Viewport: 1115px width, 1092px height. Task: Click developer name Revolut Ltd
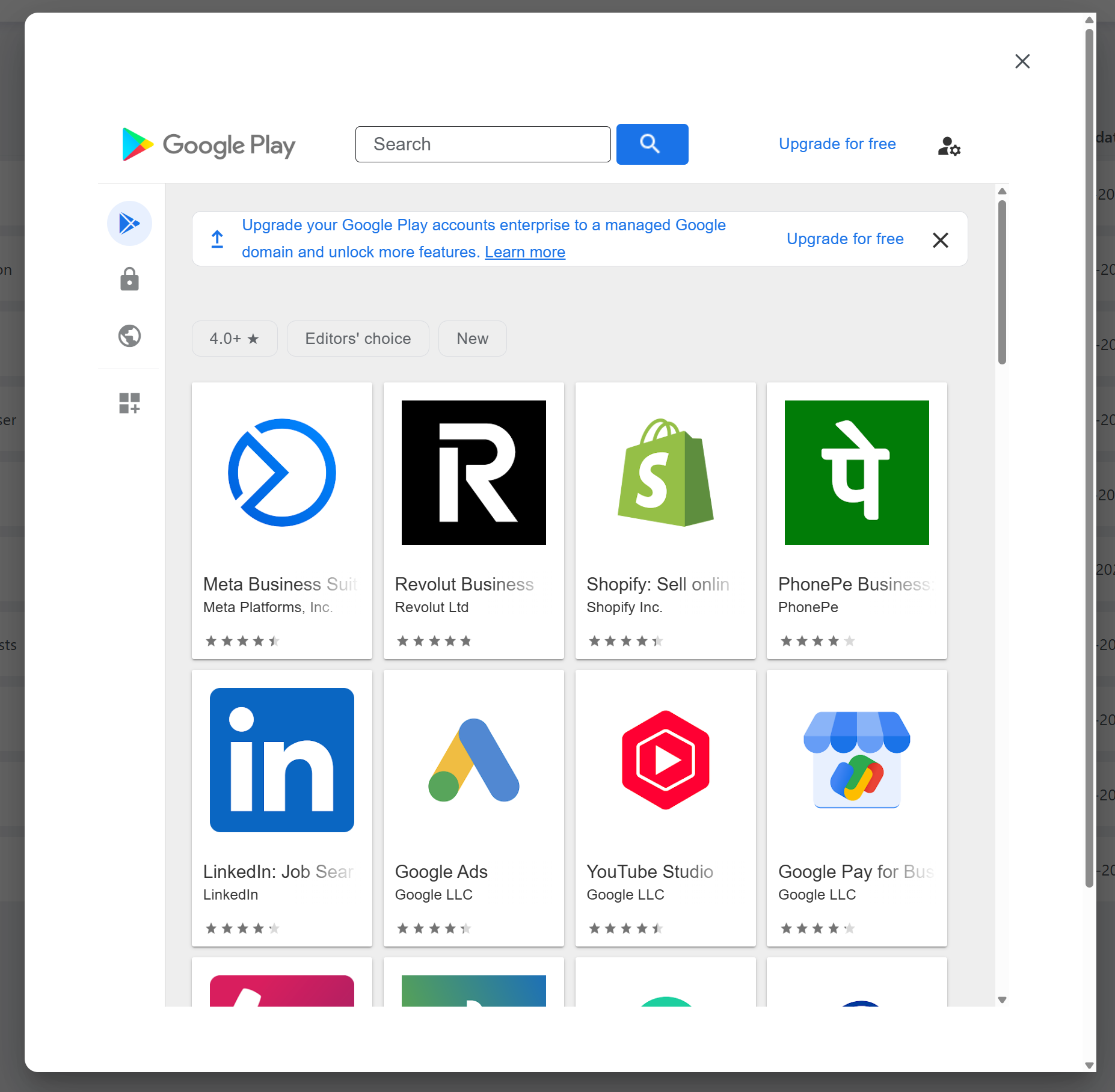tap(432, 607)
